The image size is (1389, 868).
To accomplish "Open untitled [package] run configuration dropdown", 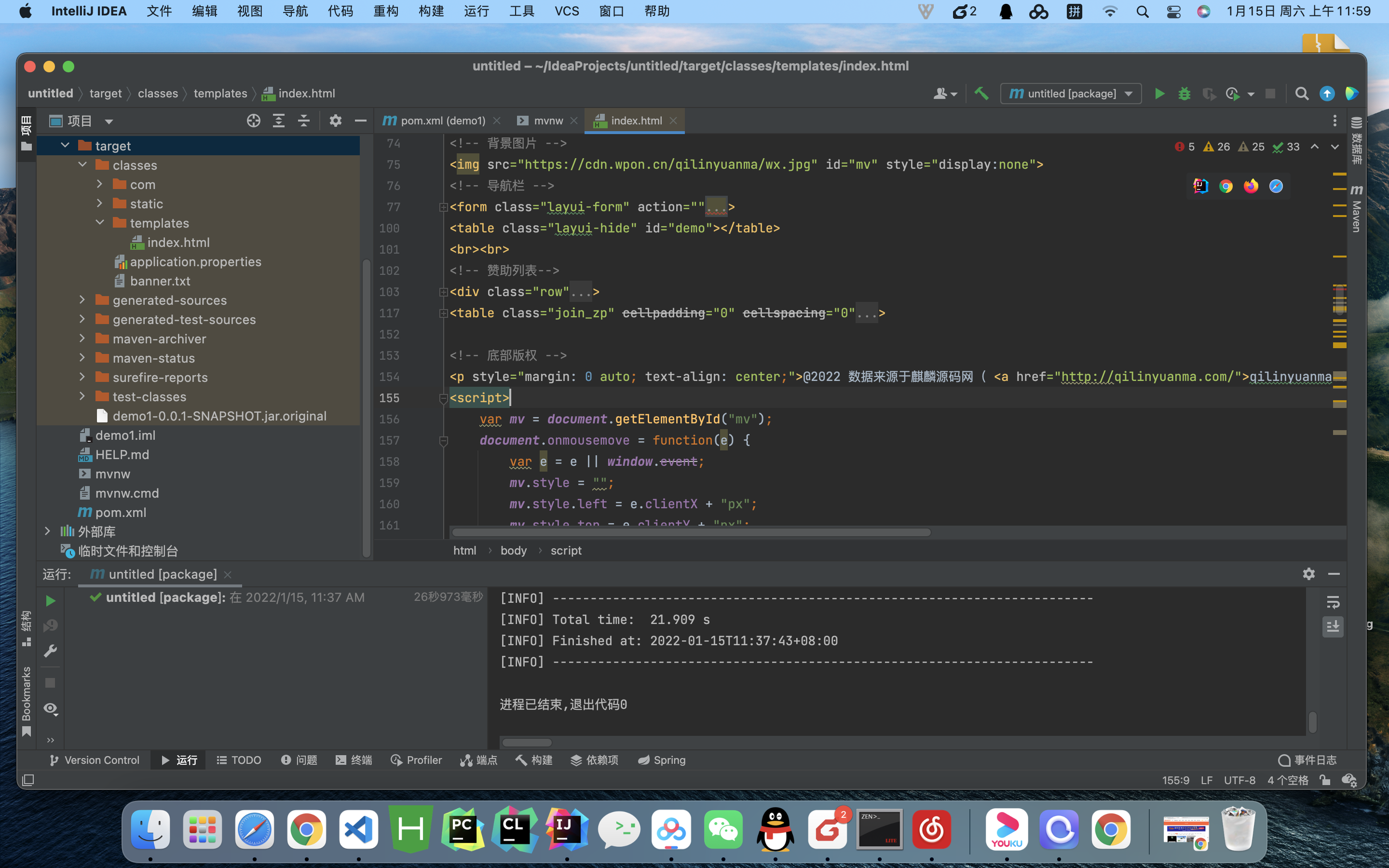I will pyautogui.click(x=1071, y=94).
